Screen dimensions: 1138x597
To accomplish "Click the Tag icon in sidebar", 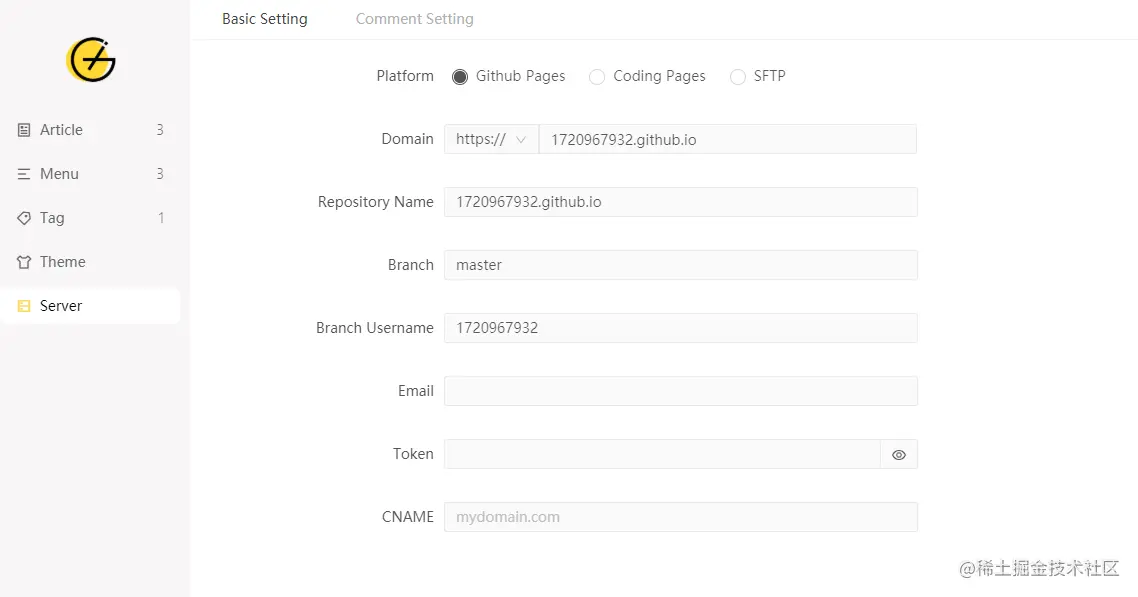I will click(24, 218).
